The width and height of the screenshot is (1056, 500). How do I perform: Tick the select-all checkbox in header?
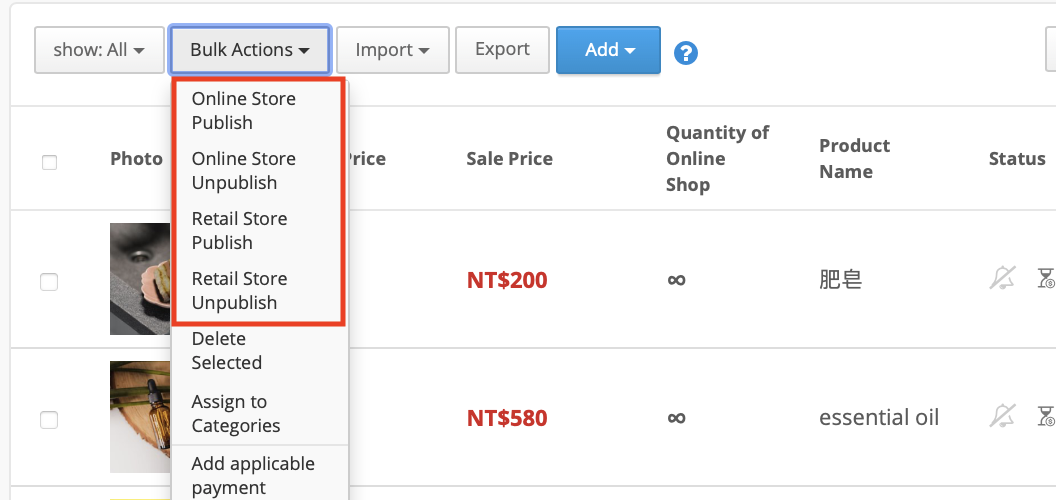point(49,162)
